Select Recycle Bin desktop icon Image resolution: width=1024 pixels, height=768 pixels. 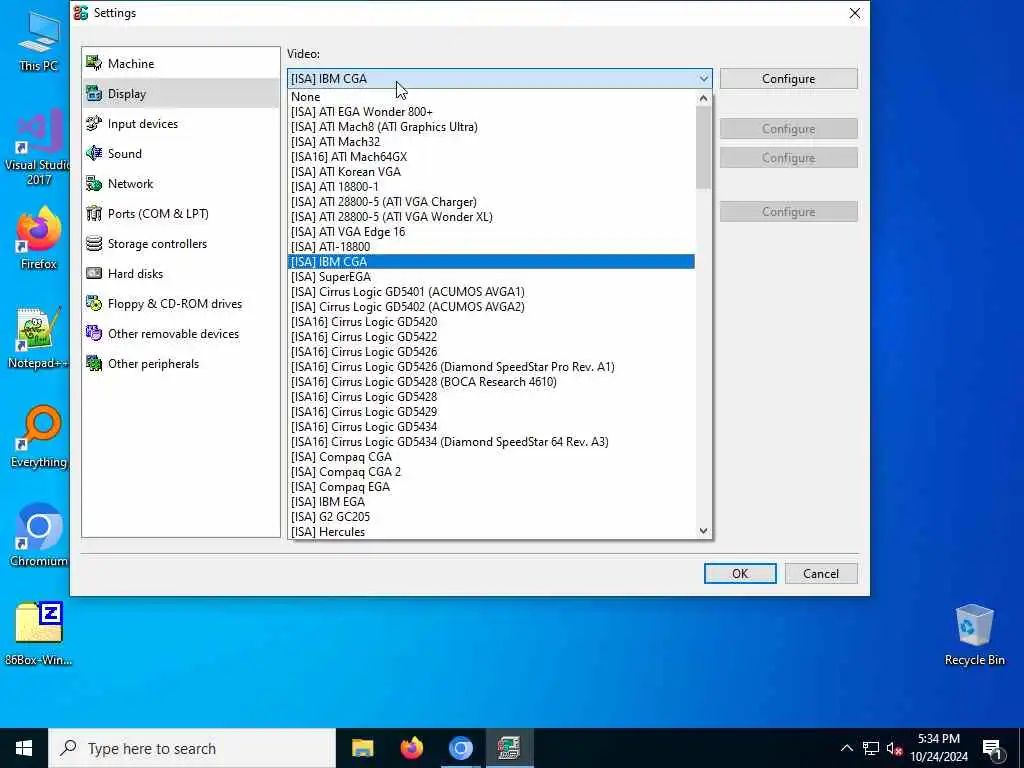[x=974, y=635]
